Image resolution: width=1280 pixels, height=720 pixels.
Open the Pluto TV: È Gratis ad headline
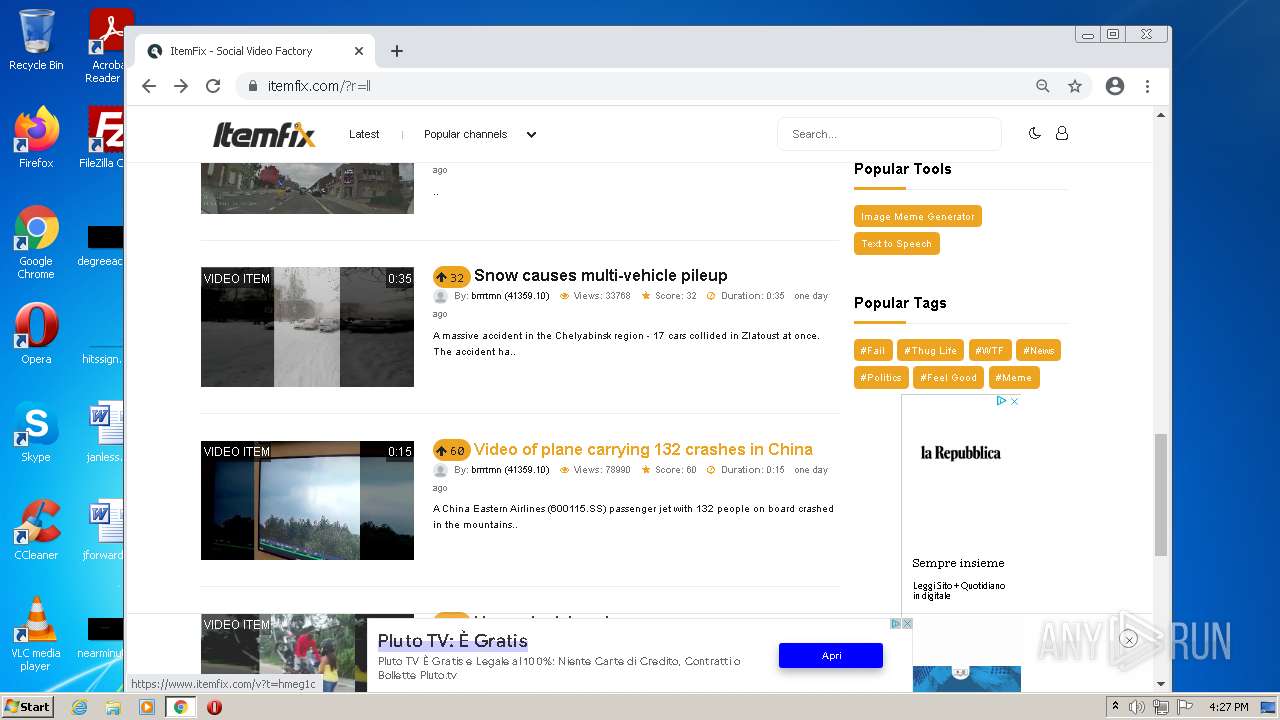point(453,641)
